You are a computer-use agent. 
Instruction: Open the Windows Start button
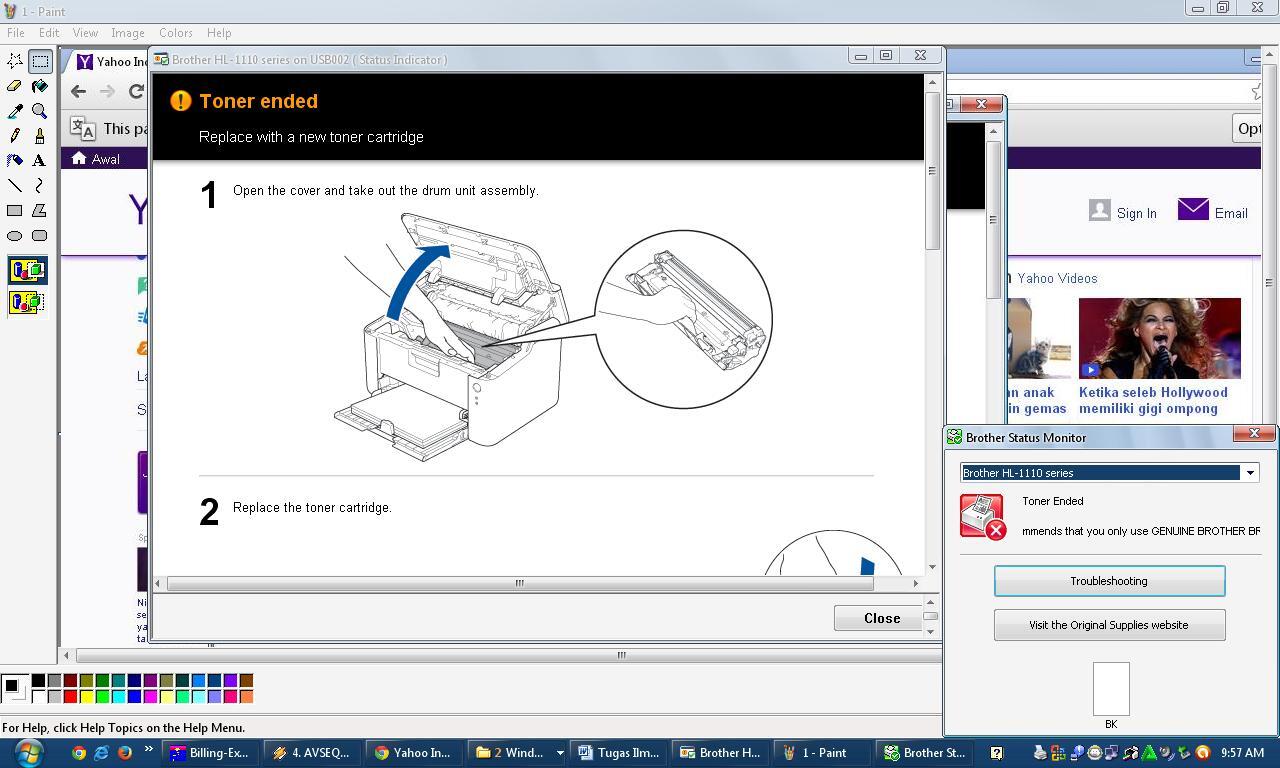(29, 752)
